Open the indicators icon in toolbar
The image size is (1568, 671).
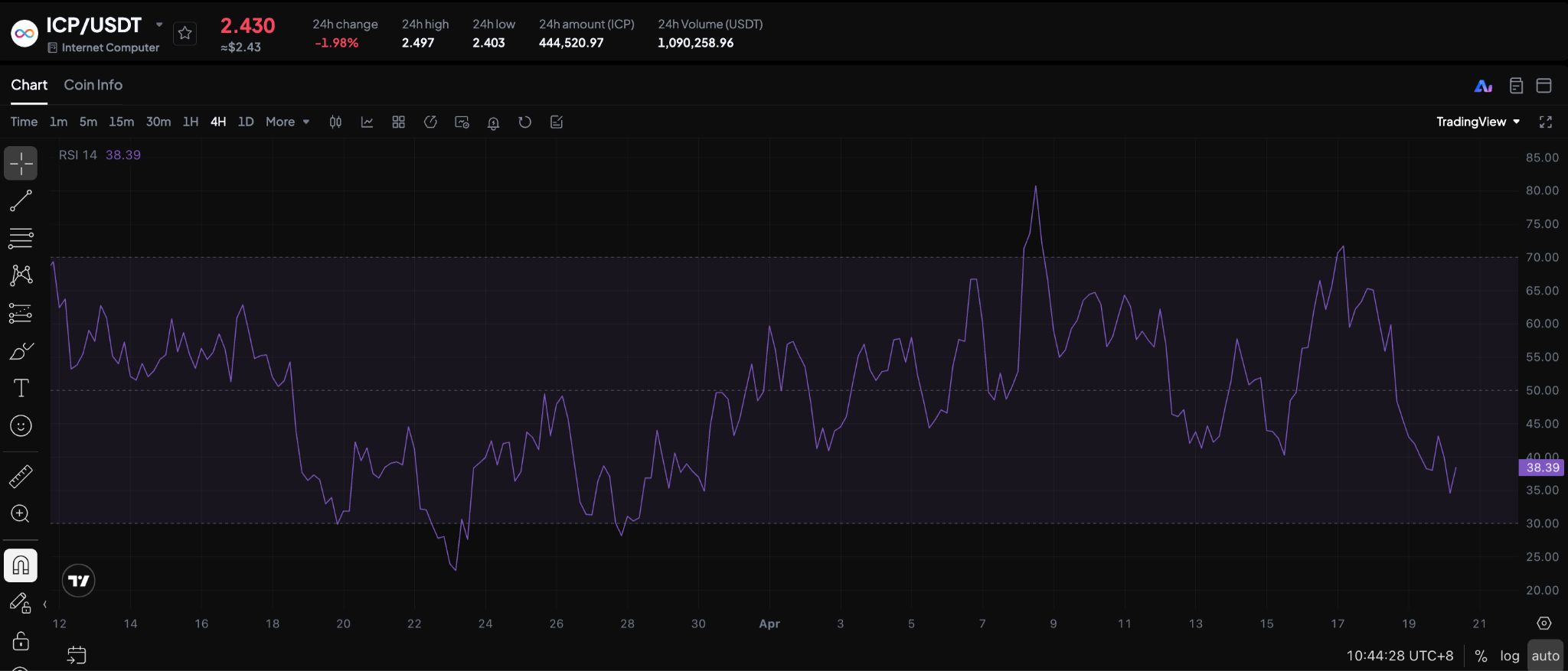tap(367, 122)
